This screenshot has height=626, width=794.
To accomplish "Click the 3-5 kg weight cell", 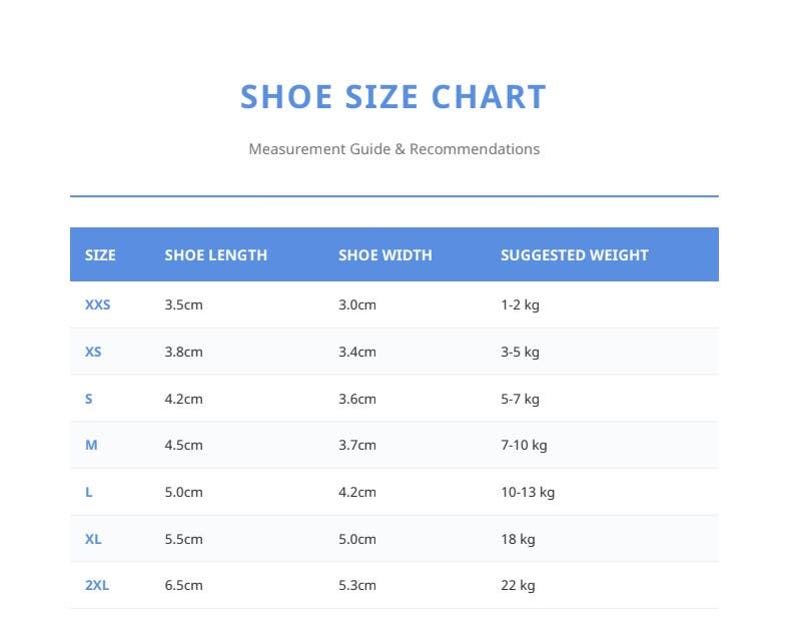I will 520,351.
